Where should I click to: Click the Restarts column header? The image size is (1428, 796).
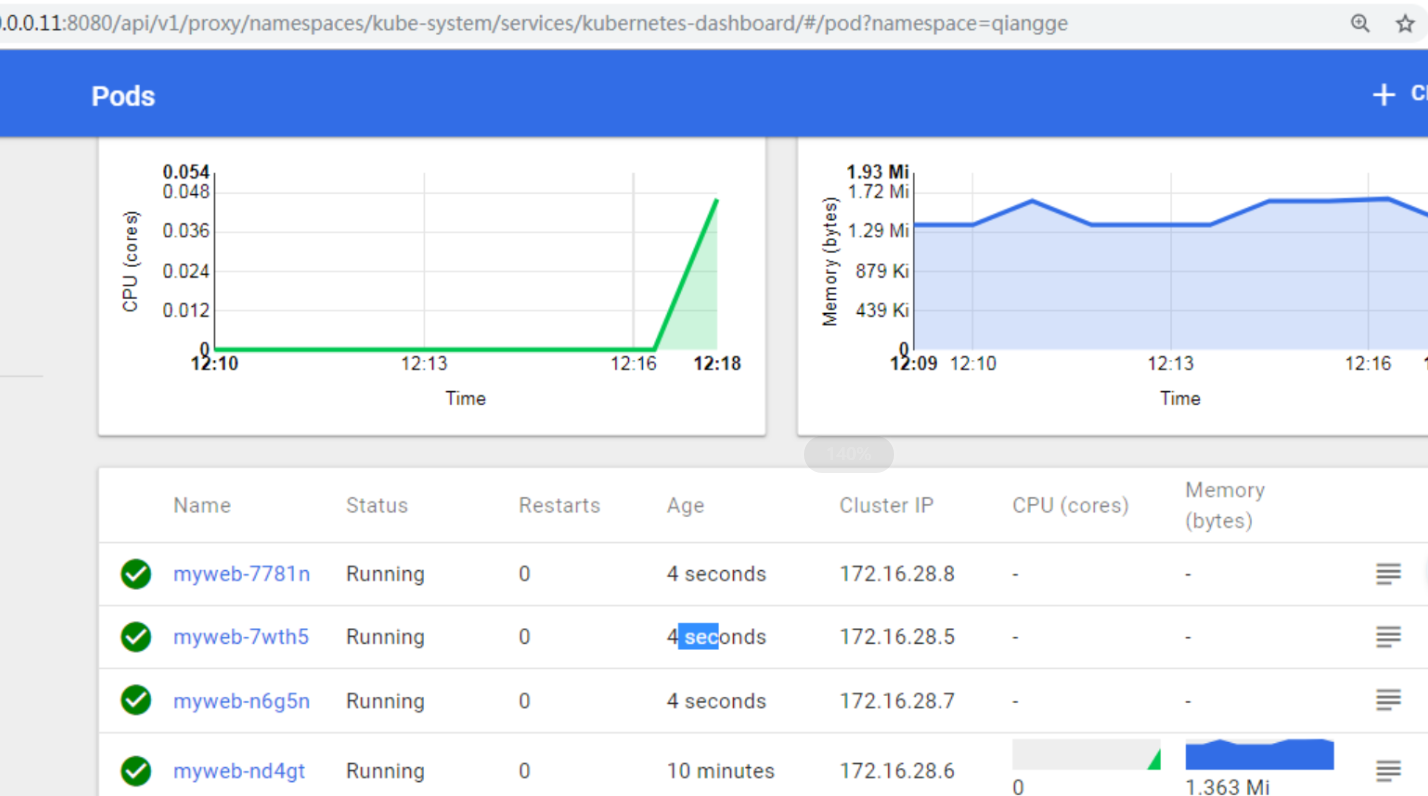(x=559, y=505)
